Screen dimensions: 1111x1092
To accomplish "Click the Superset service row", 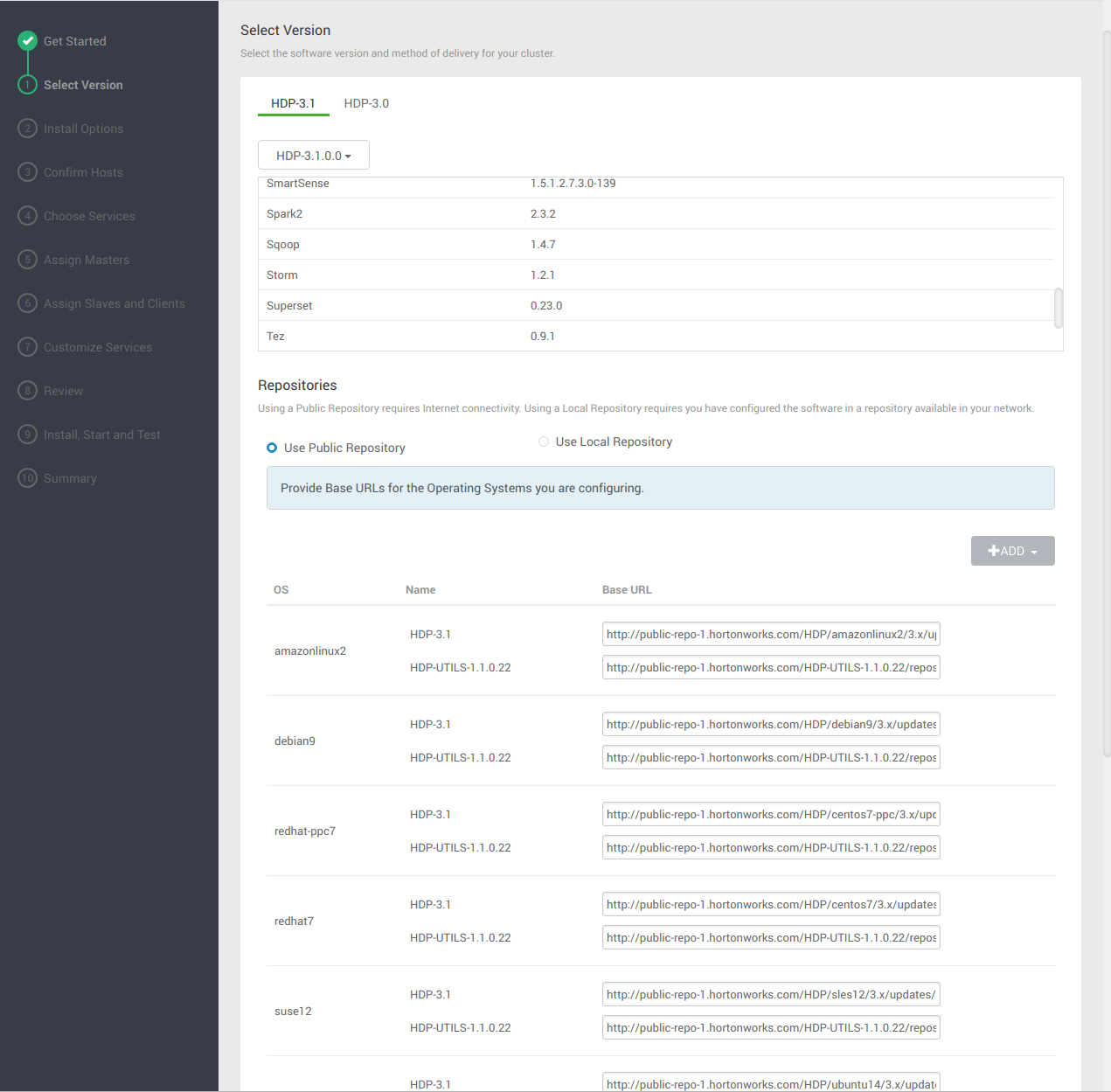I will pos(656,305).
